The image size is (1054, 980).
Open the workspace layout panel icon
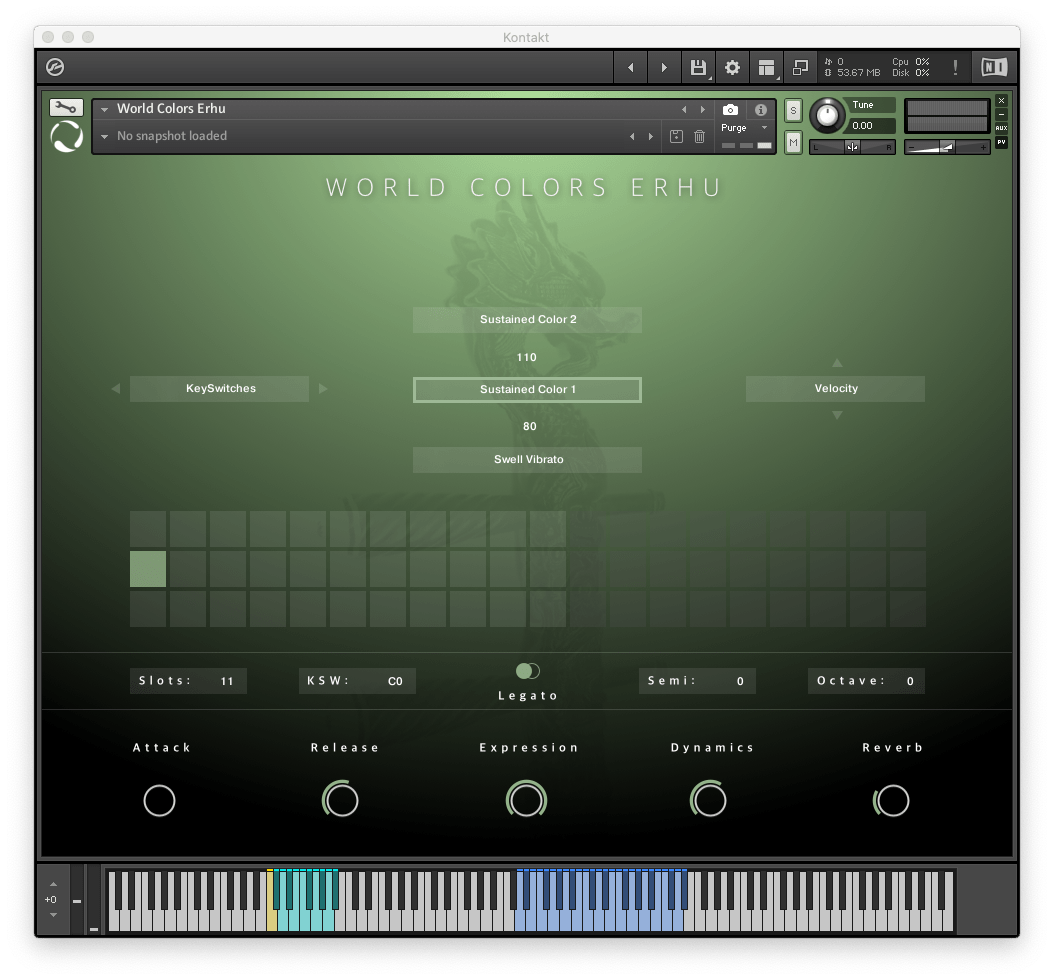click(766, 67)
